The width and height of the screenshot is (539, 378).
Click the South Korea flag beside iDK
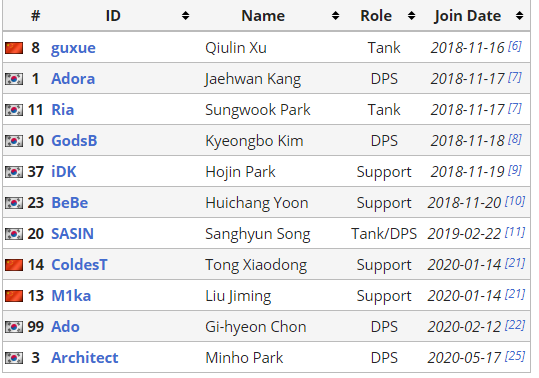click(14, 172)
